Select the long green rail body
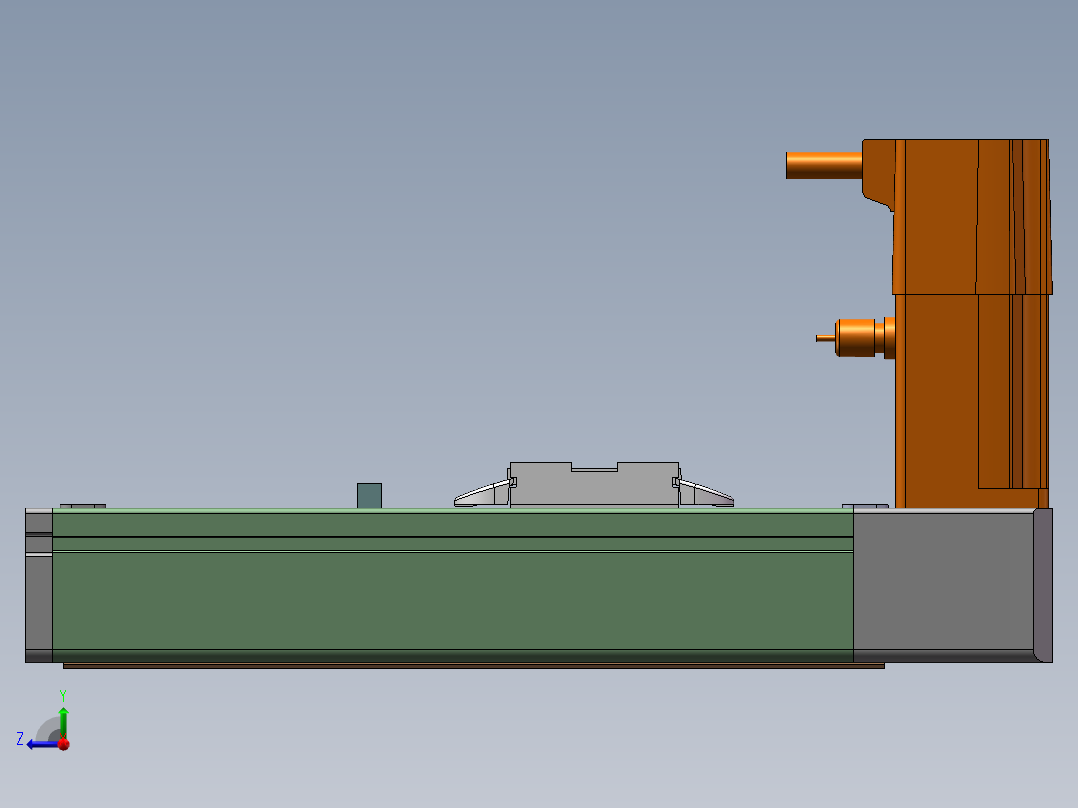Screen dimensions: 1078x808 tap(452, 586)
